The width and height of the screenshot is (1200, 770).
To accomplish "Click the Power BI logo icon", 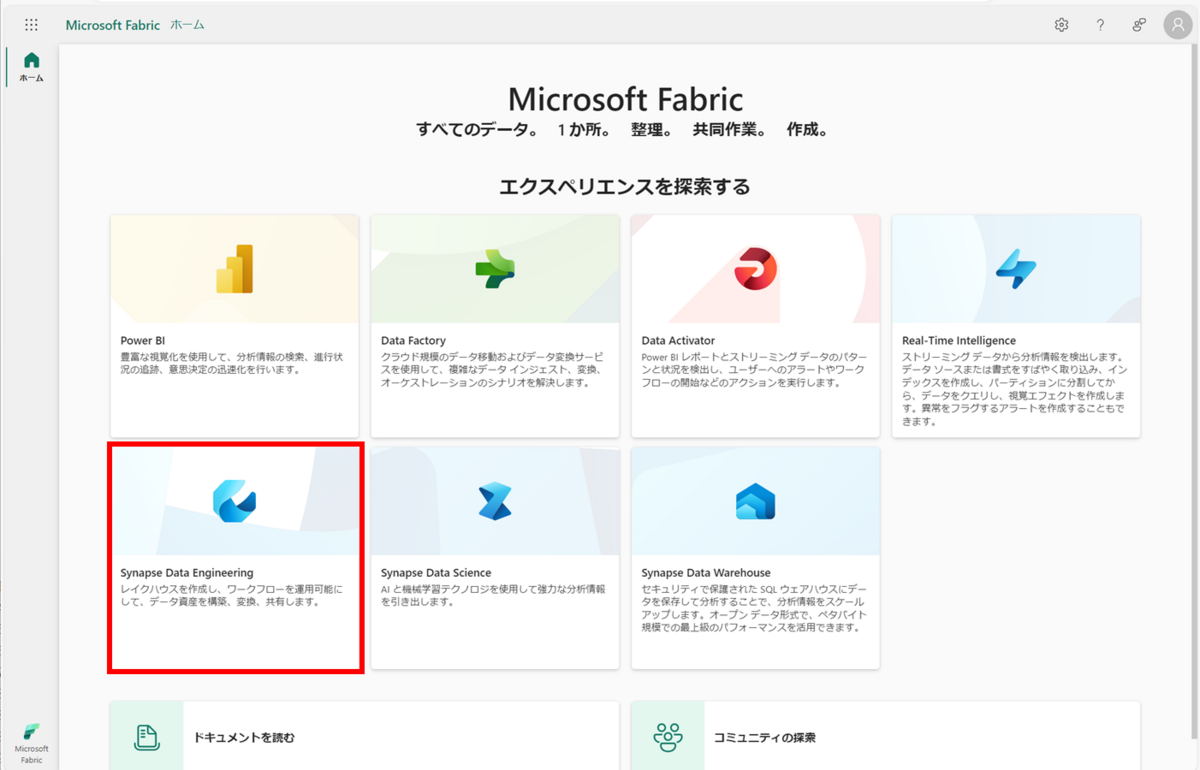I will coord(235,269).
